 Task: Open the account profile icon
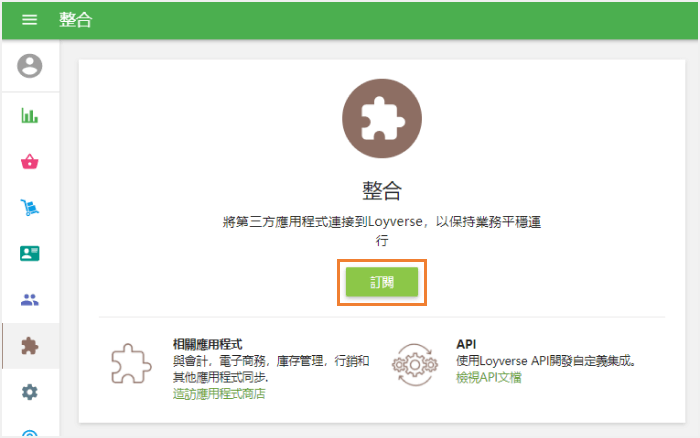(x=29, y=66)
